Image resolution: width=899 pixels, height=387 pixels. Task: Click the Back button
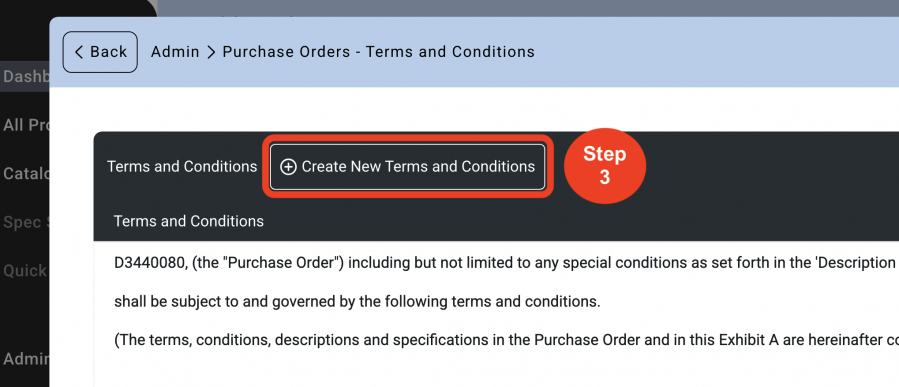(100, 52)
